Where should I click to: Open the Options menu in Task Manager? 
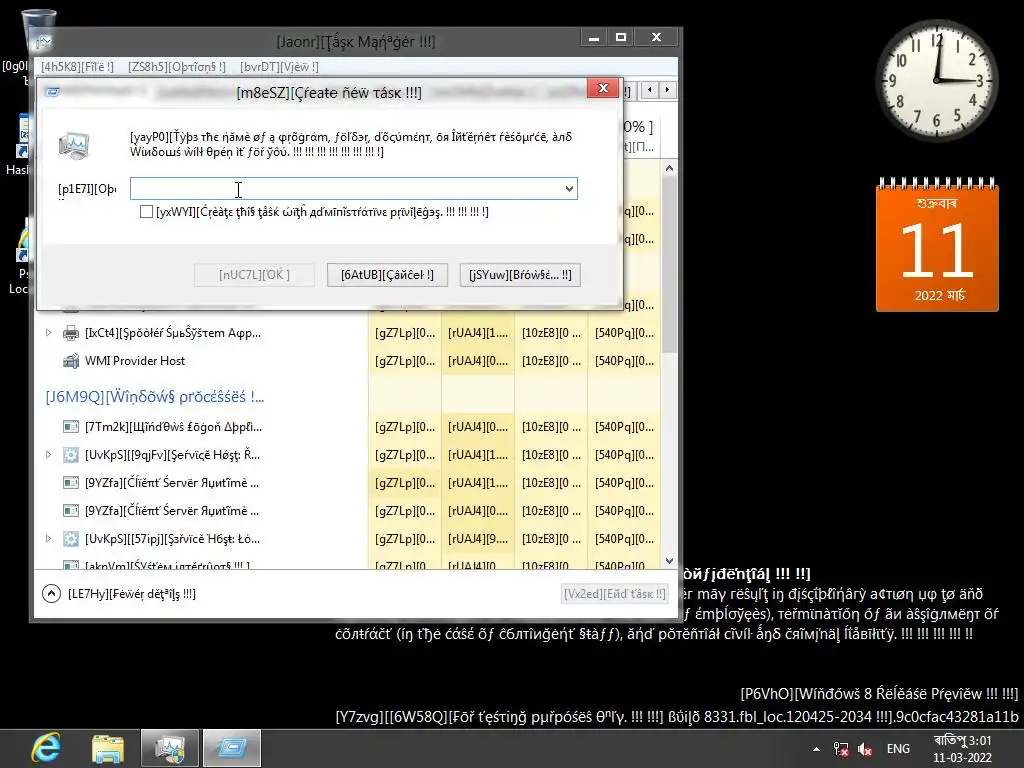pyautogui.click(x=177, y=67)
